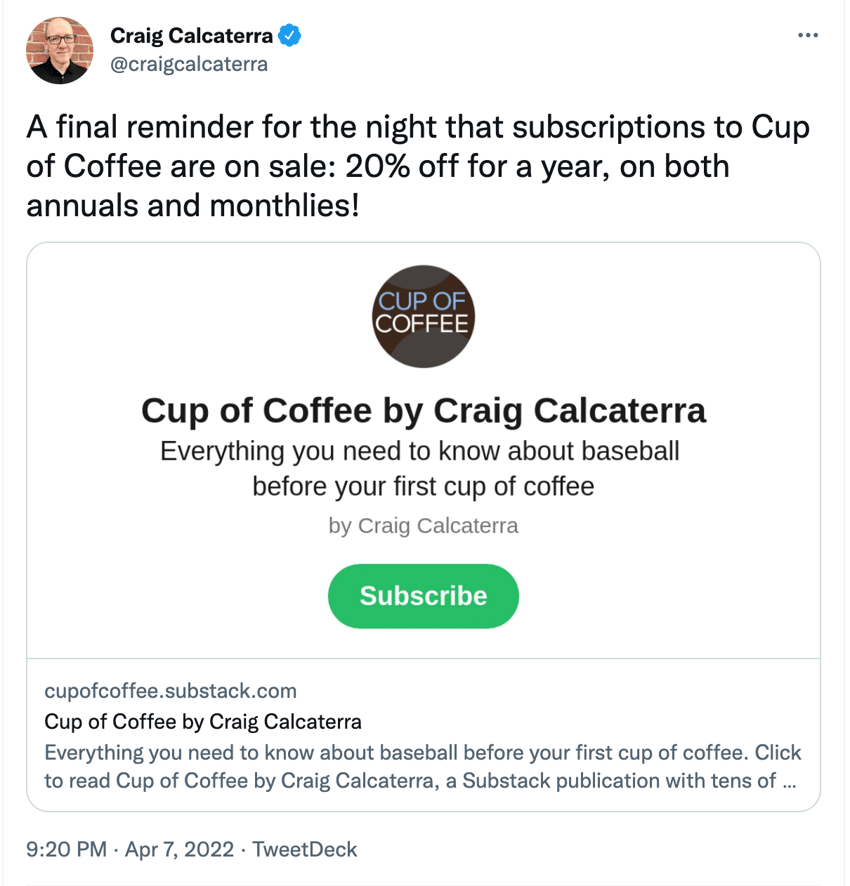Click the Cup of Coffee circular logo
This screenshot has height=886, width=850.
point(423,316)
